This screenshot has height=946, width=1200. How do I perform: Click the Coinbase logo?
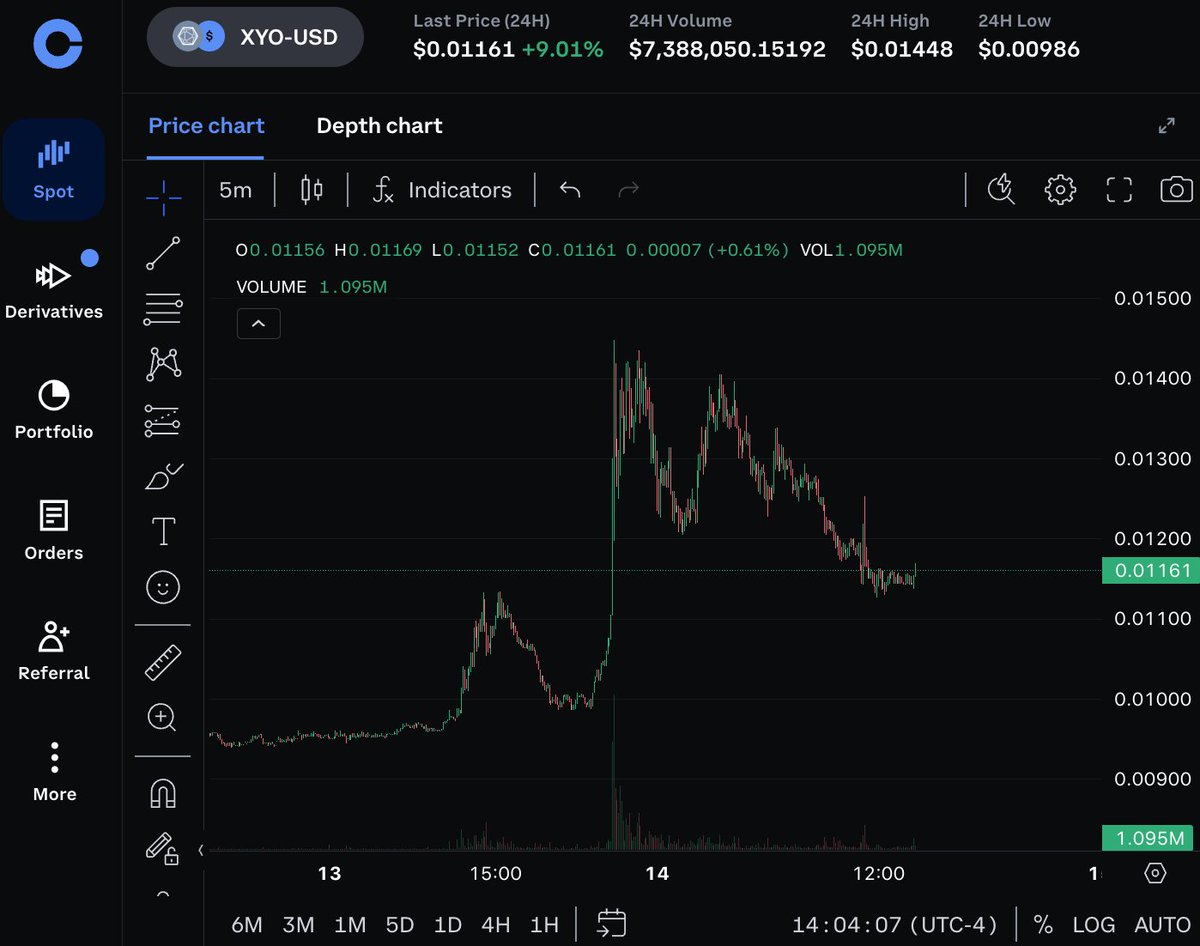pyautogui.click(x=57, y=44)
